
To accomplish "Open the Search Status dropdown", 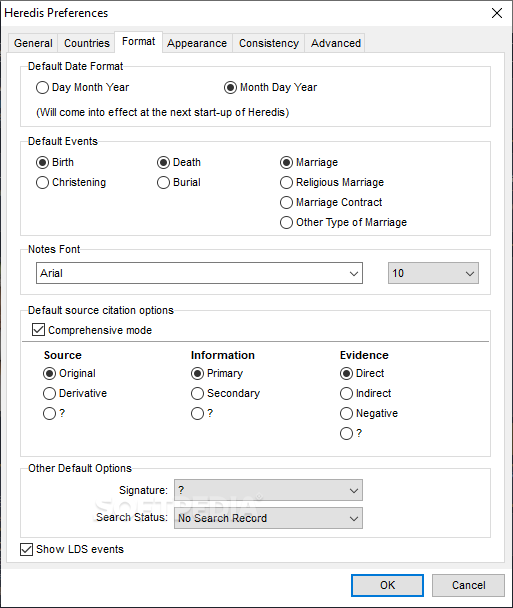I will coord(268,518).
